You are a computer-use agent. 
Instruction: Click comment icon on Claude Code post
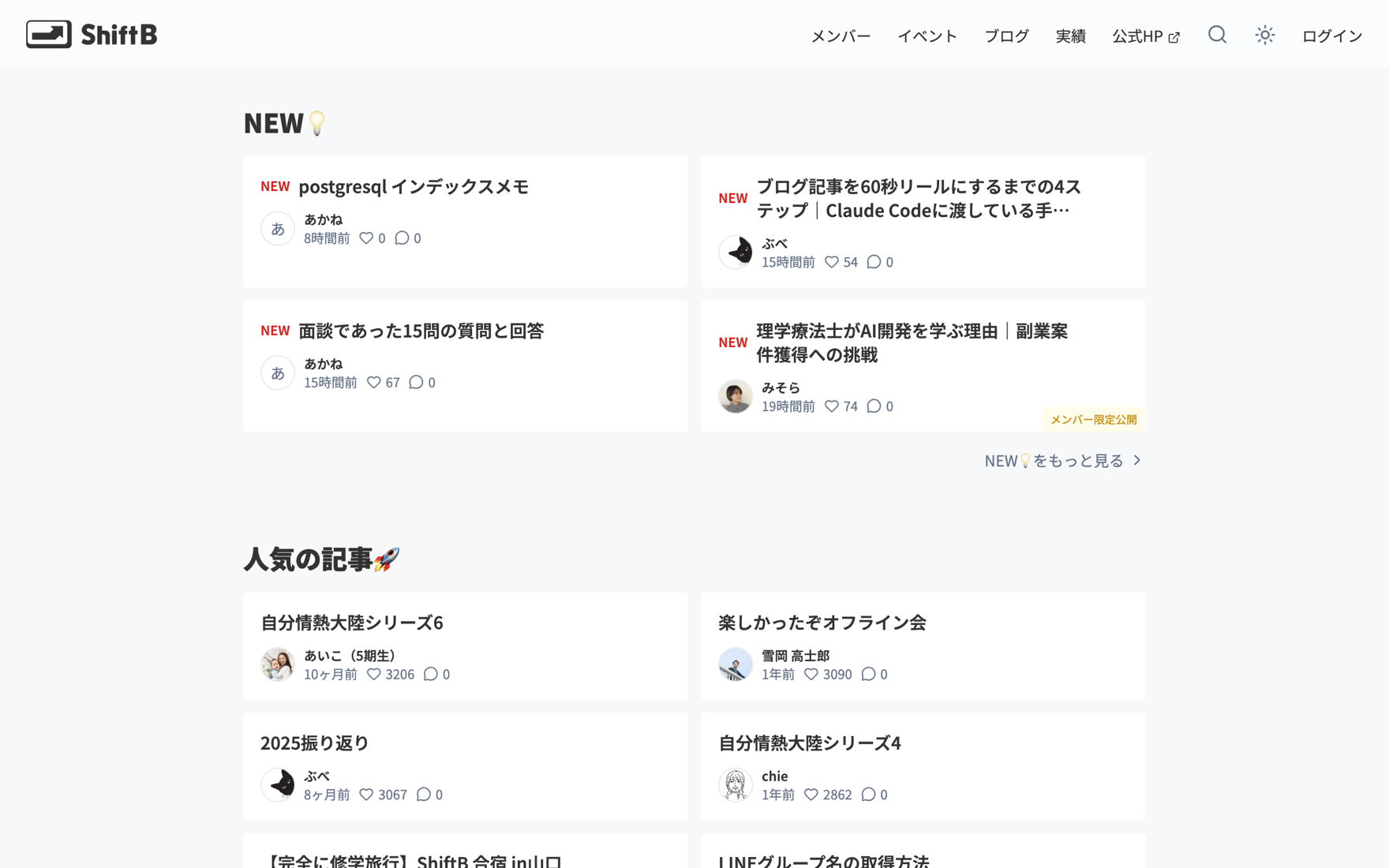874,262
